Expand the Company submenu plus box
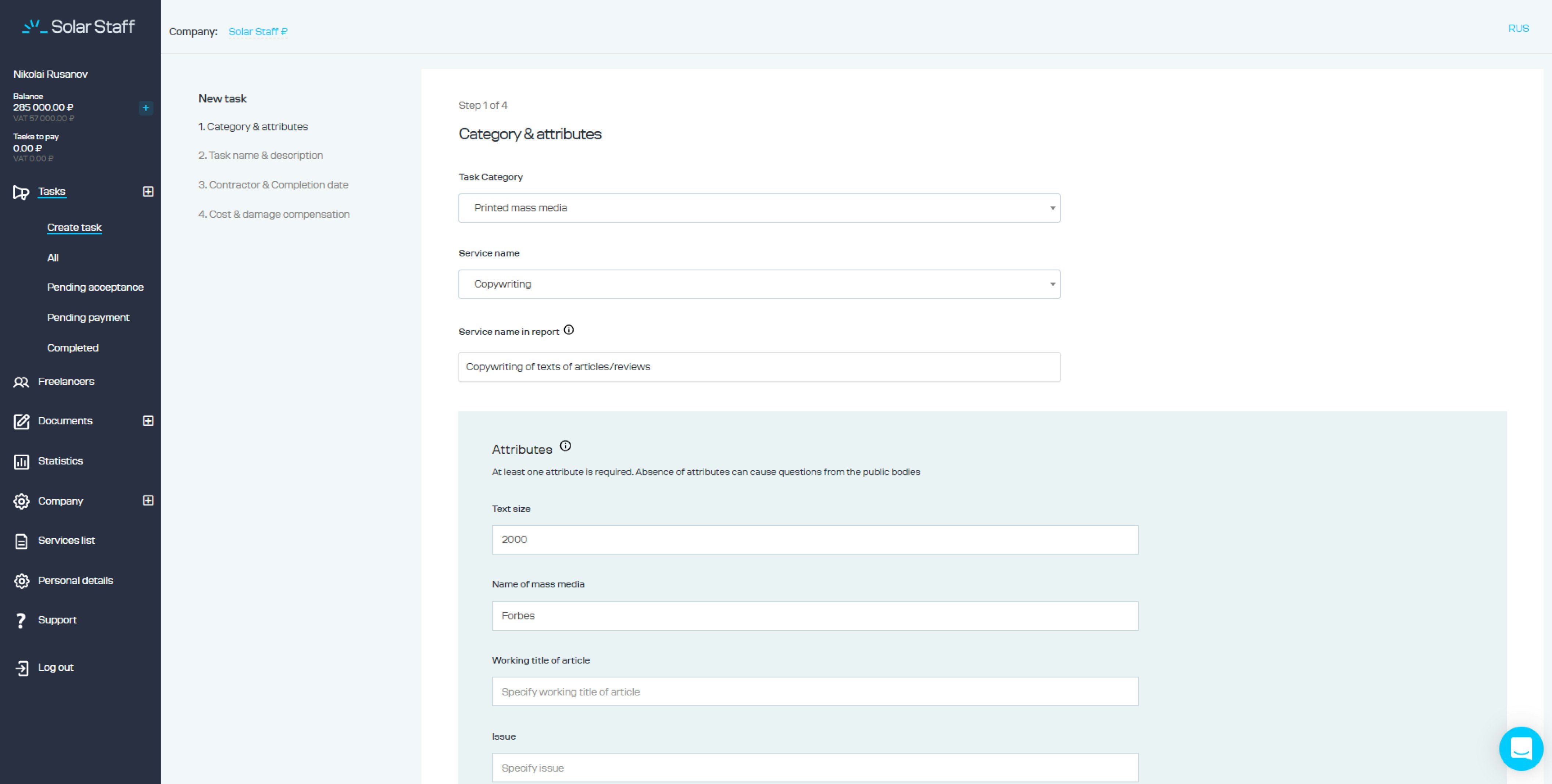1552x784 pixels. tap(148, 500)
